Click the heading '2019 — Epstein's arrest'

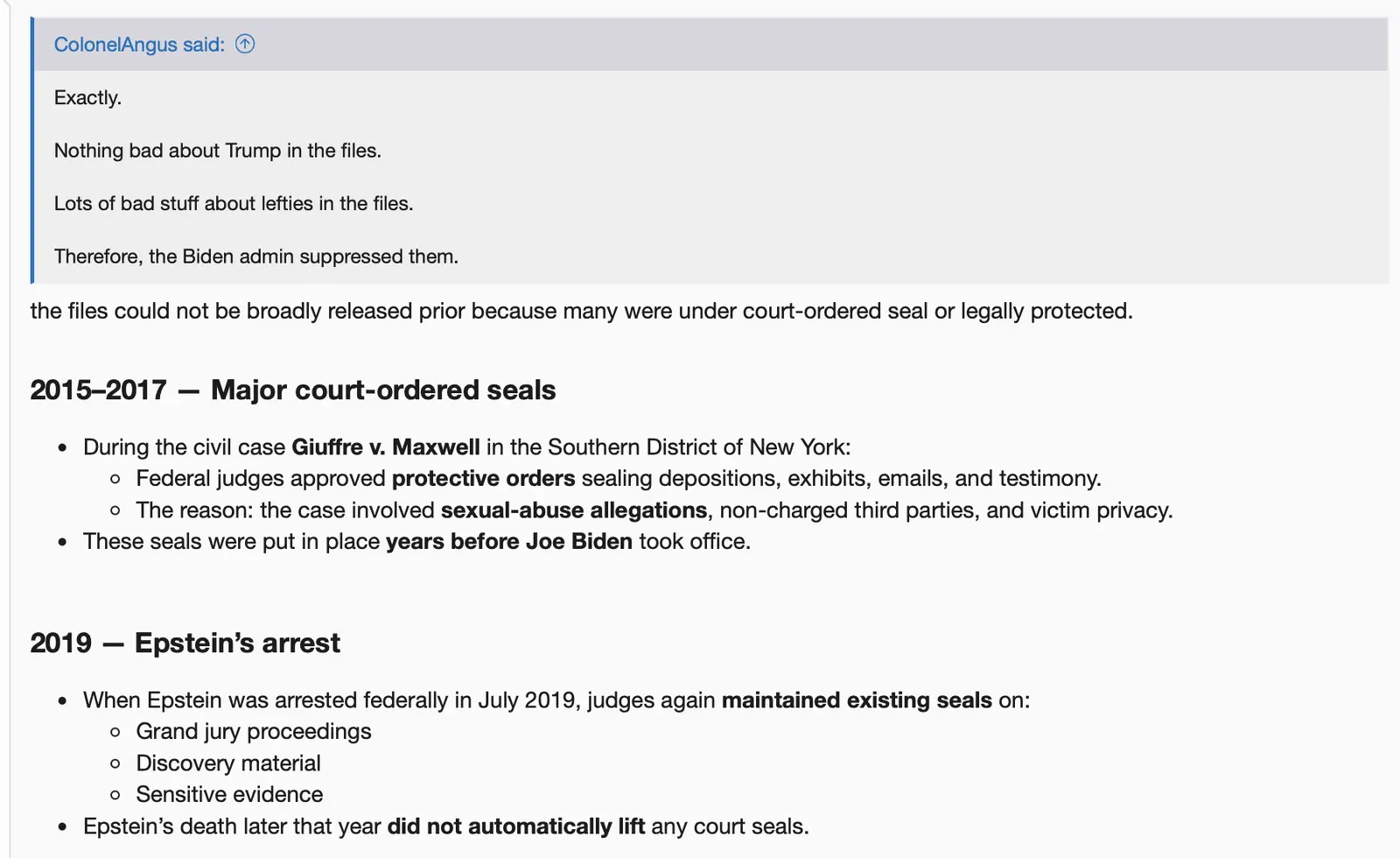[x=185, y=642]
